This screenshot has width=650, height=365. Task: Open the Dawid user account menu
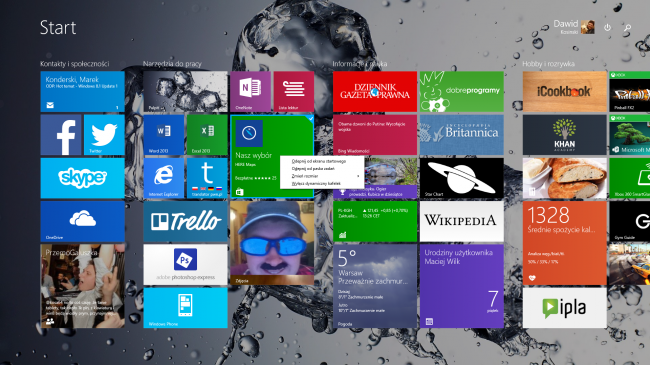click(x=574, y=27)
